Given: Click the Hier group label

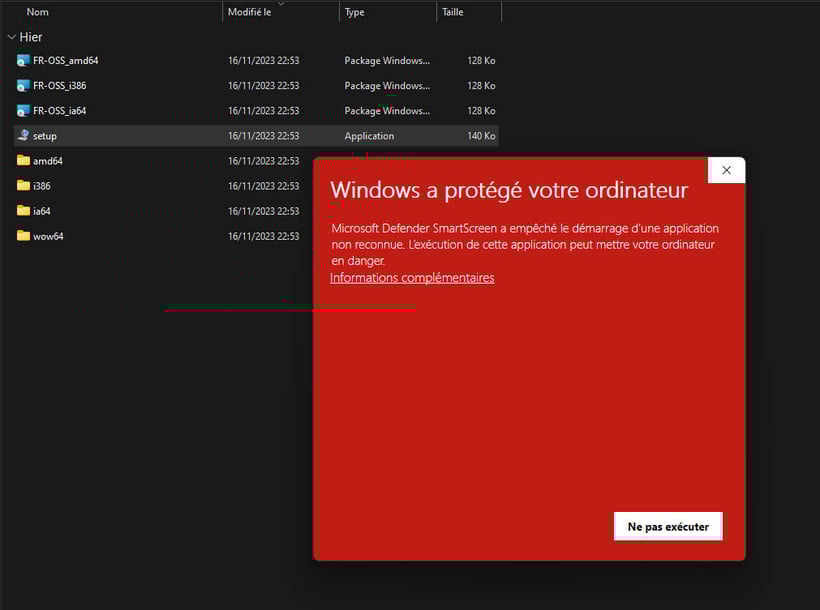Looking at the screenshot, I should pyautogui.click(x=31, y=37).
